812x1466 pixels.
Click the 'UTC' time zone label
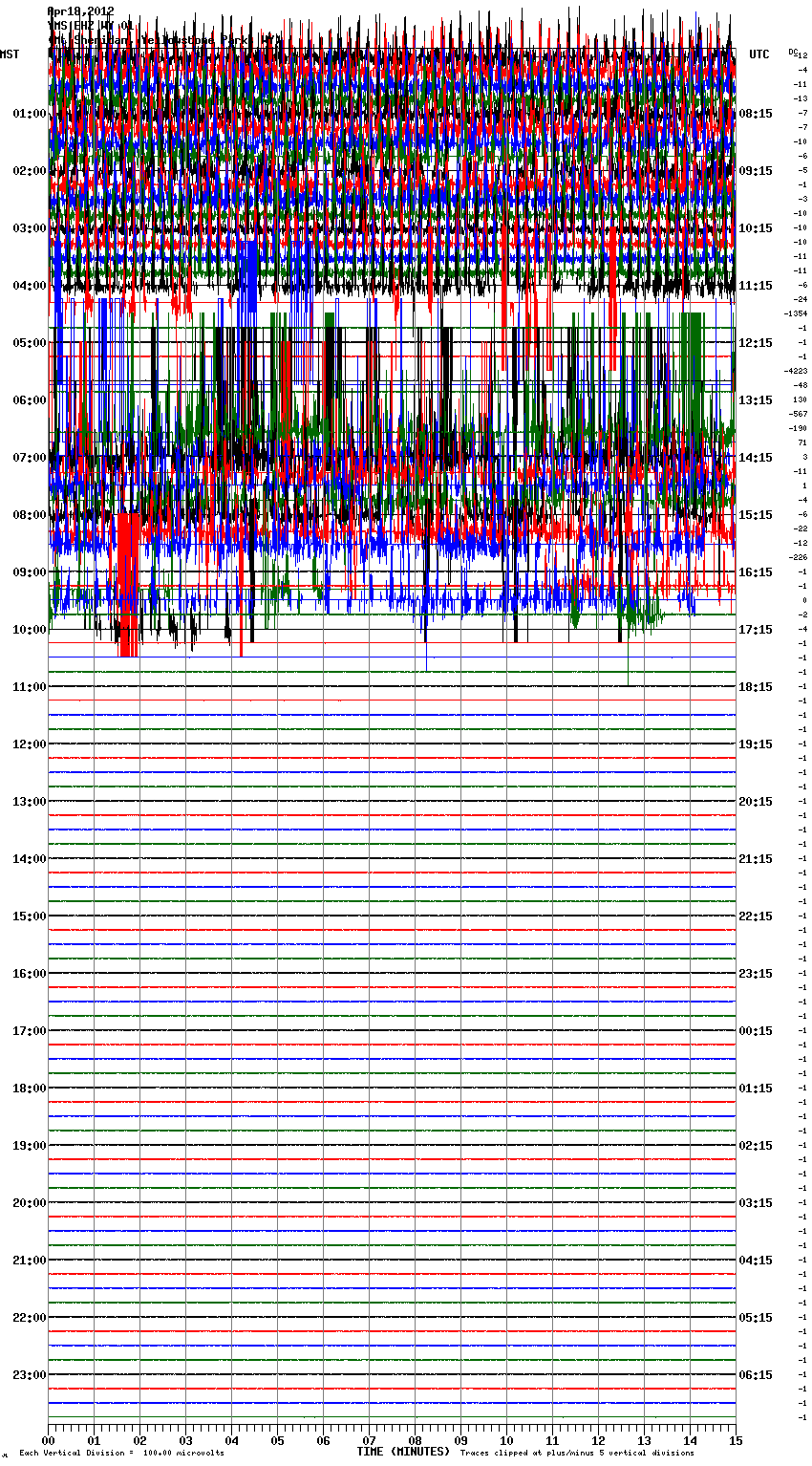click(759, 54)
